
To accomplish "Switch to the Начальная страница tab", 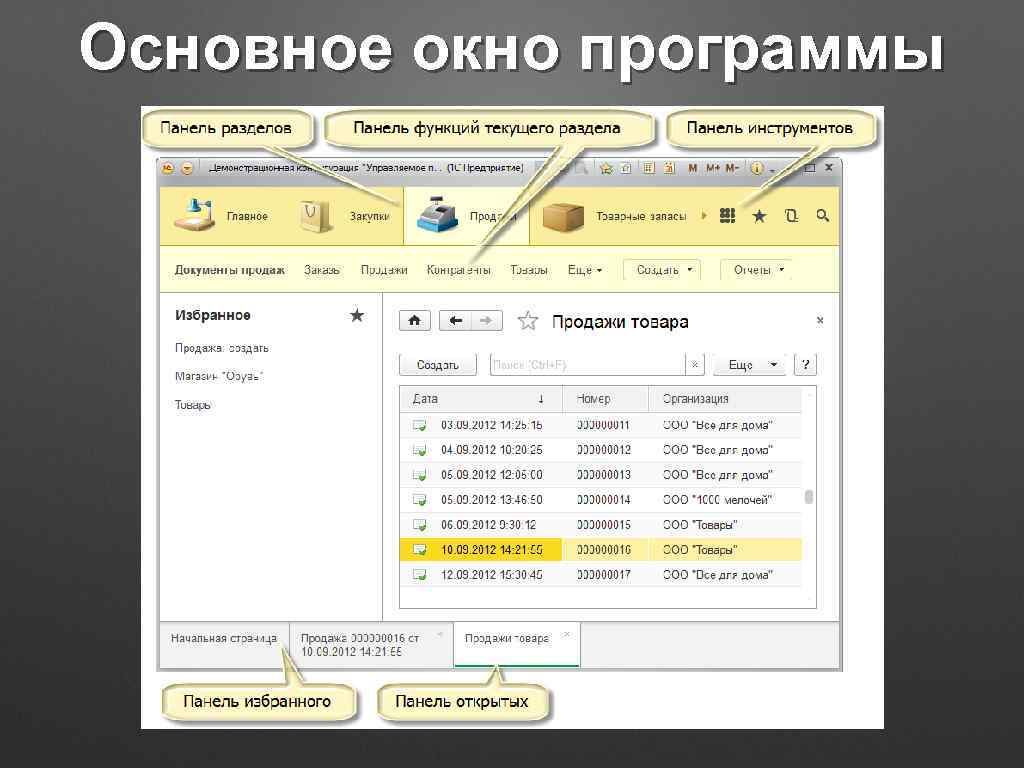I will point(222,640).
